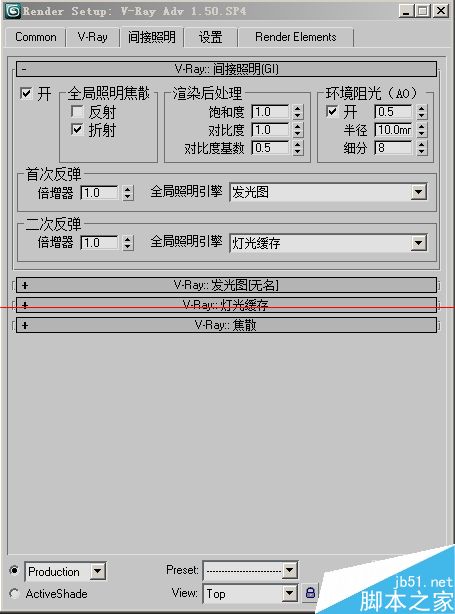Adjust the 饱和度 spinner arrows
Screen dimensions: 455x614
tap(298, 112)
